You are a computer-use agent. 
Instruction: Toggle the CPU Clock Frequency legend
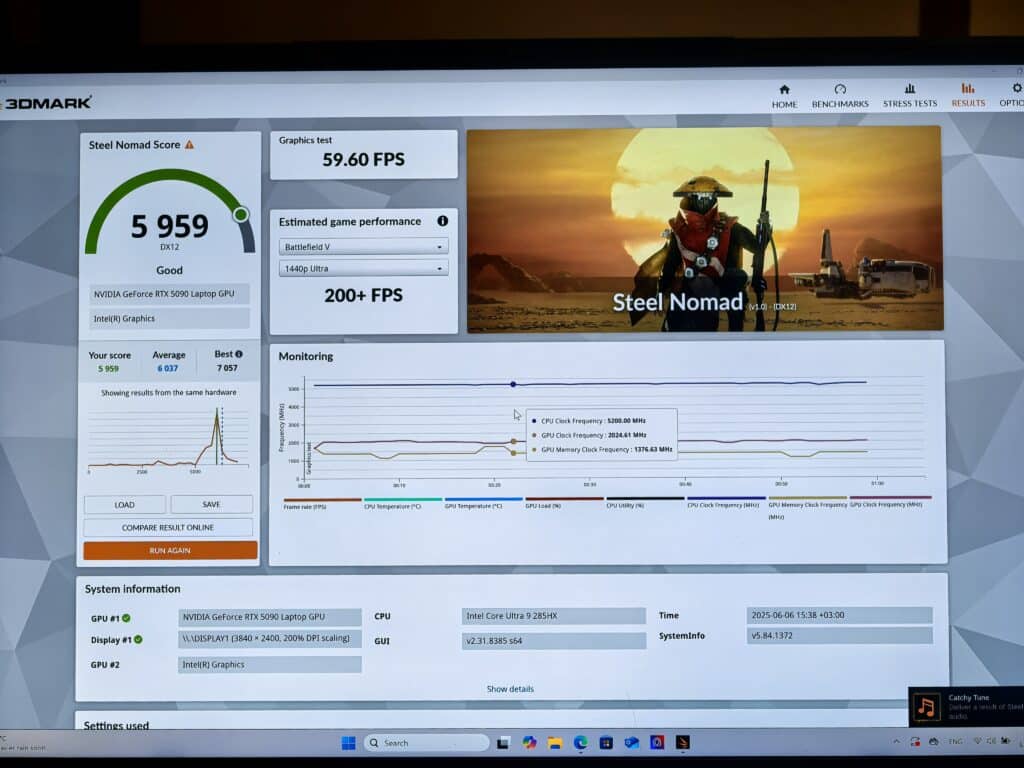726,502
